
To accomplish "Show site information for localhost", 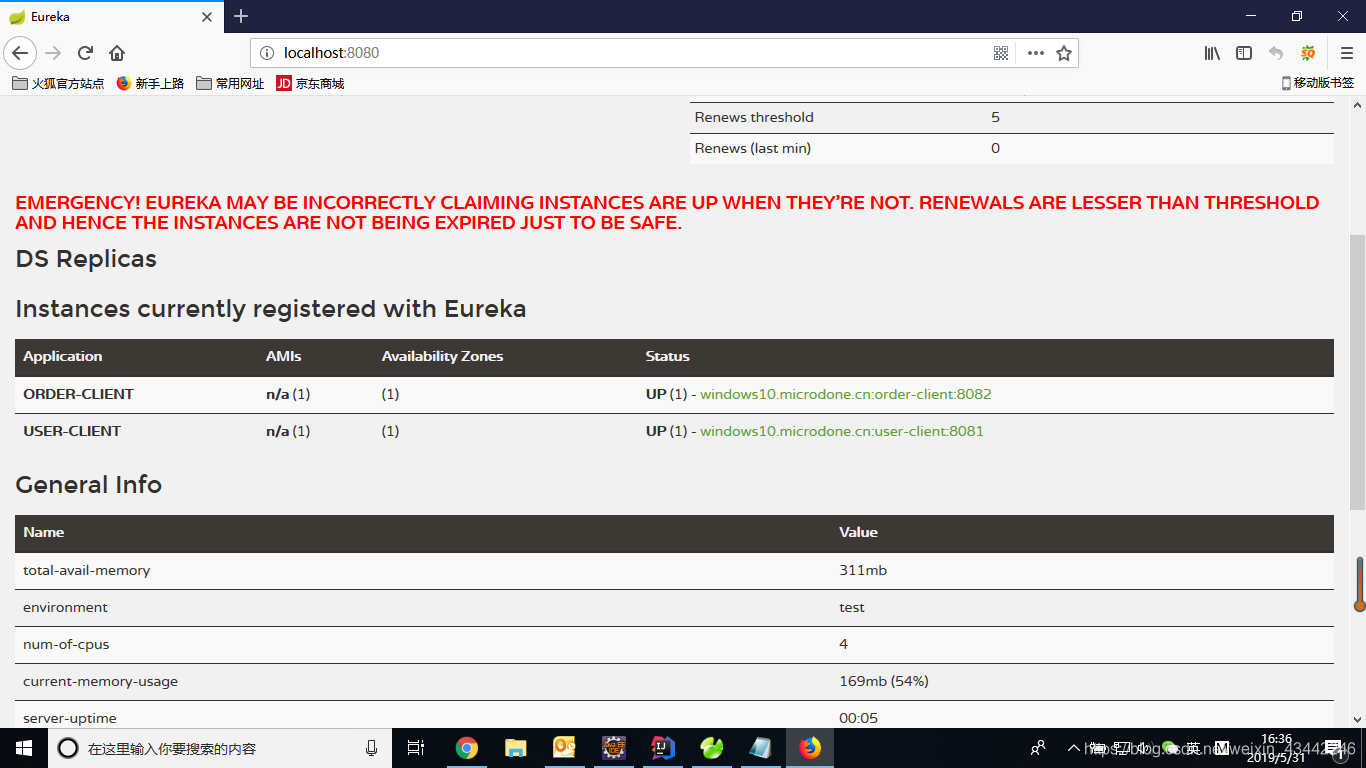I will 266,53.
